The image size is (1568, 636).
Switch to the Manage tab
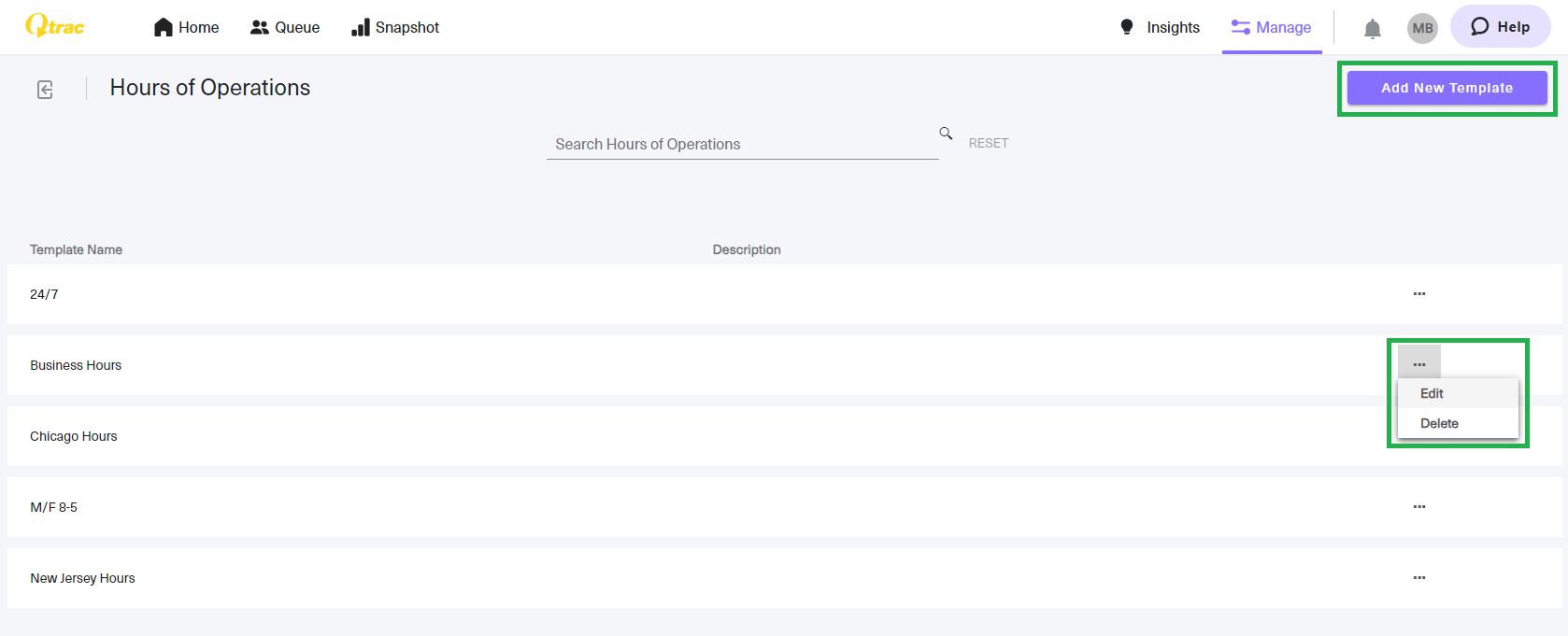click(1272, 28)
